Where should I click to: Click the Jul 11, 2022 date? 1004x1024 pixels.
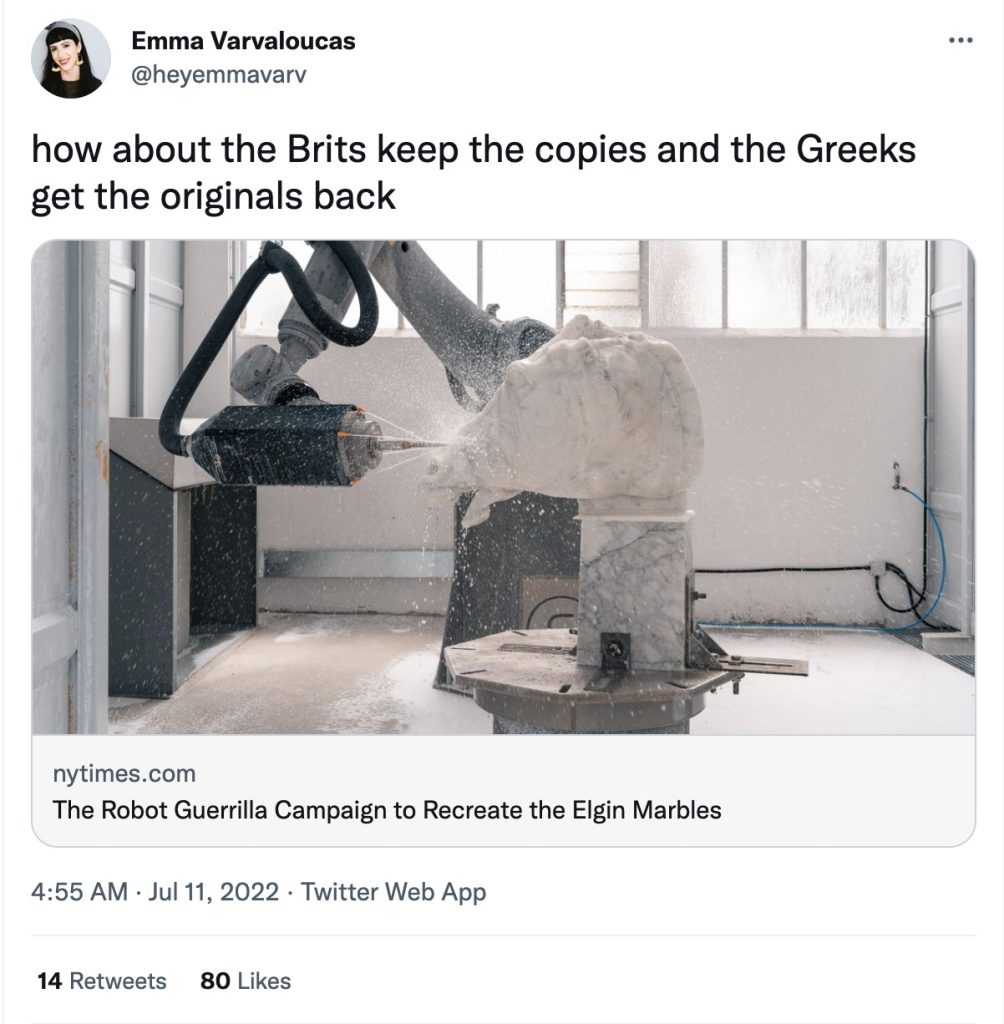tap(213, 891)
